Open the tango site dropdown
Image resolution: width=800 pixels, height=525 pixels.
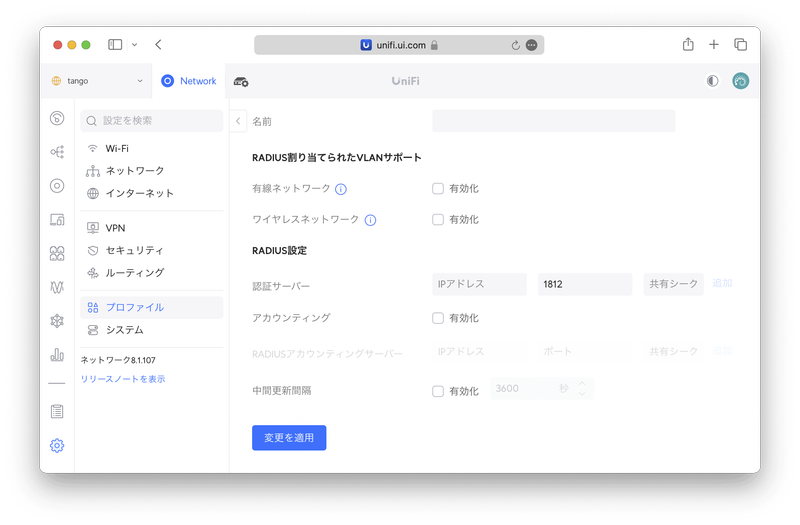(x=97, y=81)
